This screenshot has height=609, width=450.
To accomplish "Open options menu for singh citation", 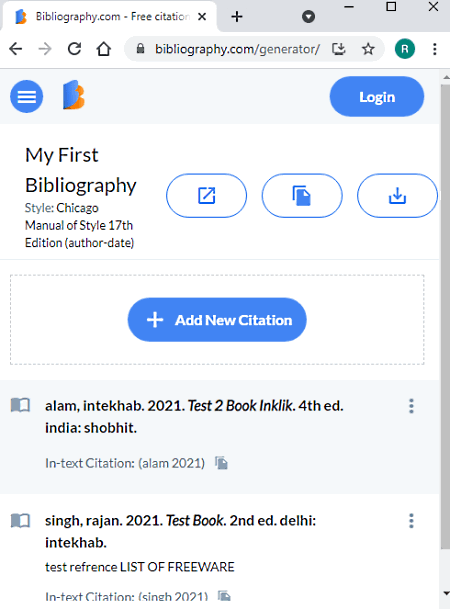I will tap(411, 521).
